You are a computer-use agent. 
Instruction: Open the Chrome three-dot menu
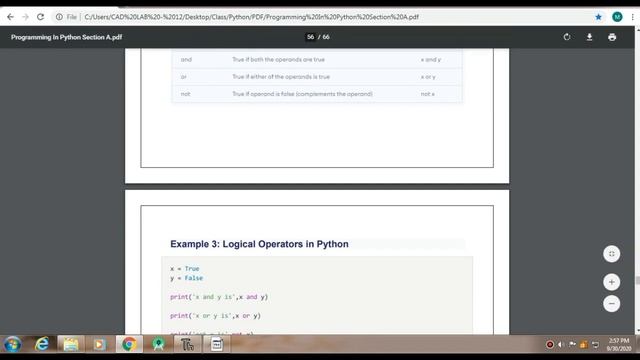click(x=633, y=17)
